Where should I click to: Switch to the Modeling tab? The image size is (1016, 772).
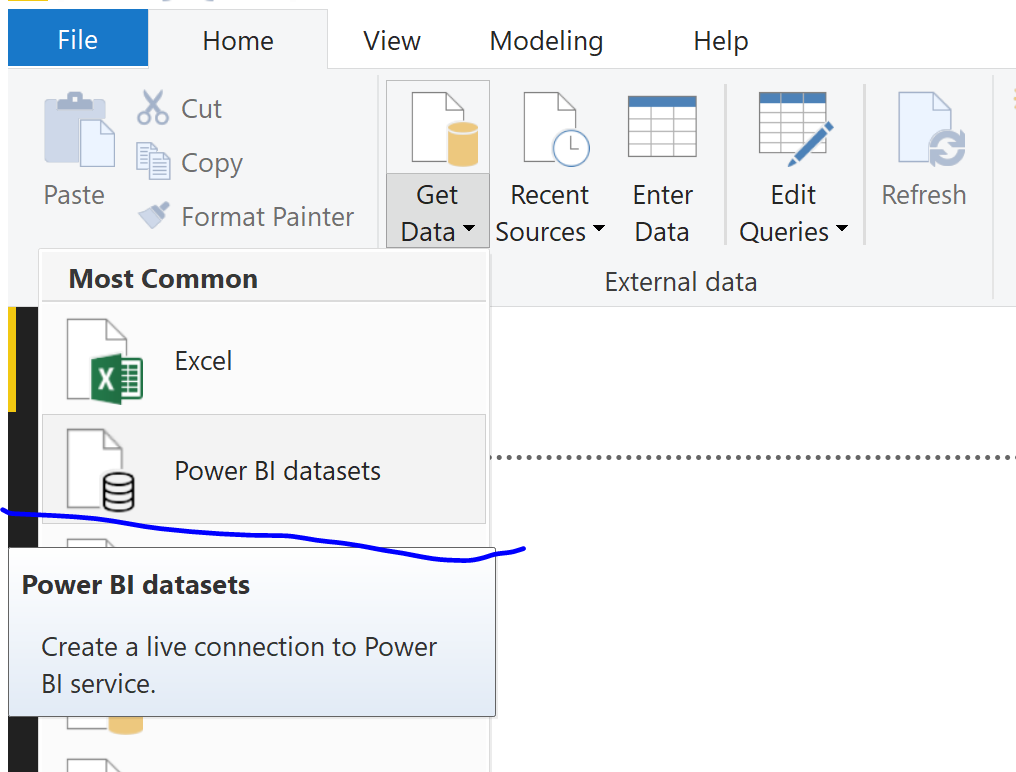coord(546,41)
